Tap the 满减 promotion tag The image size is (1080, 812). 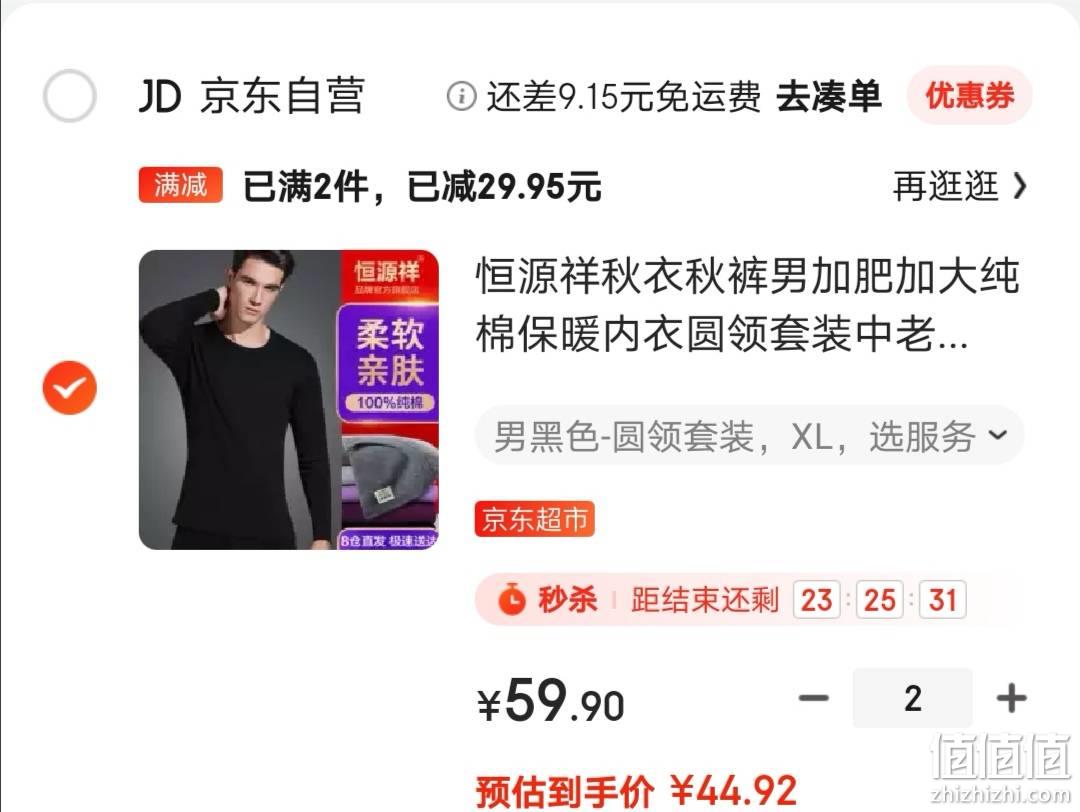pos(180,185)
